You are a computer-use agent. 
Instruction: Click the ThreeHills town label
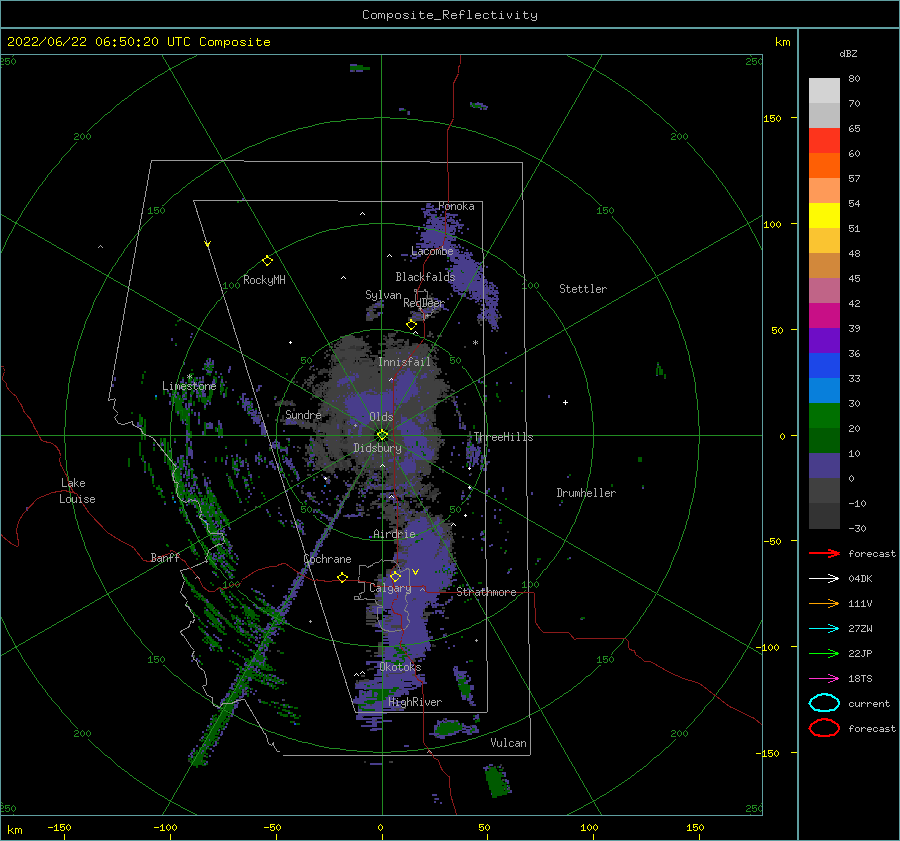[503, 437]
